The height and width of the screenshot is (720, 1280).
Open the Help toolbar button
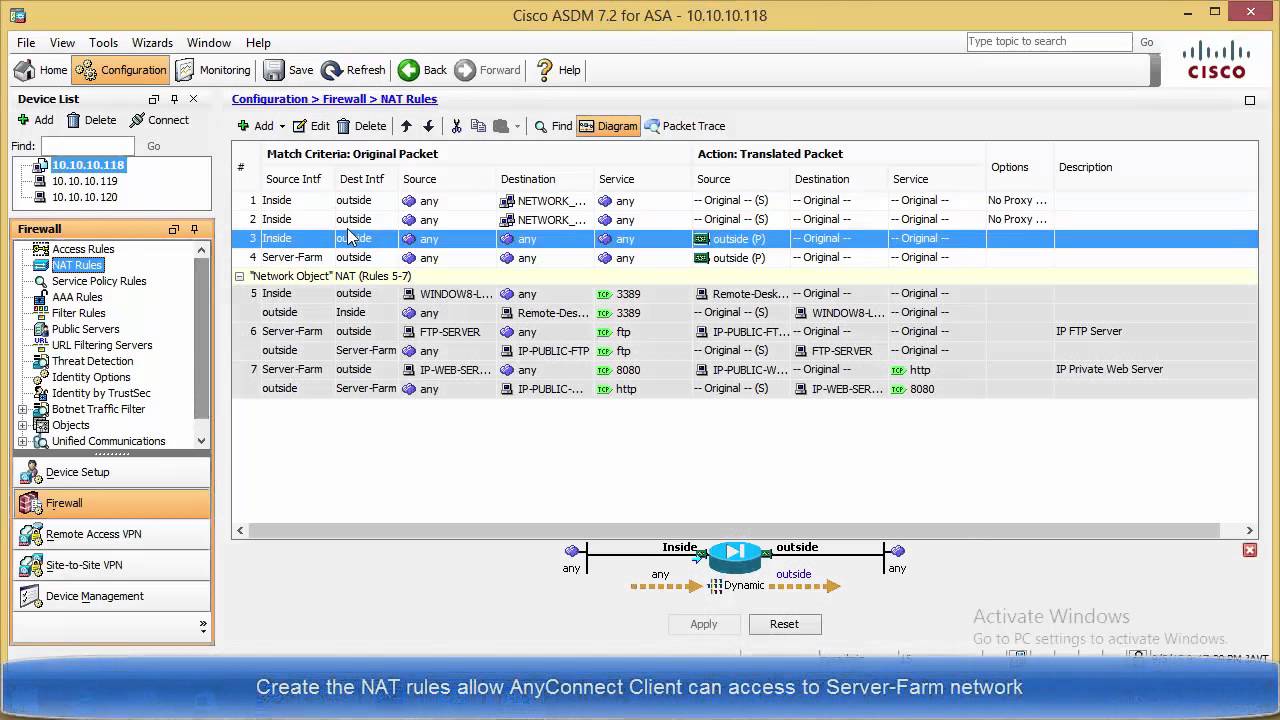pos(558,70)
